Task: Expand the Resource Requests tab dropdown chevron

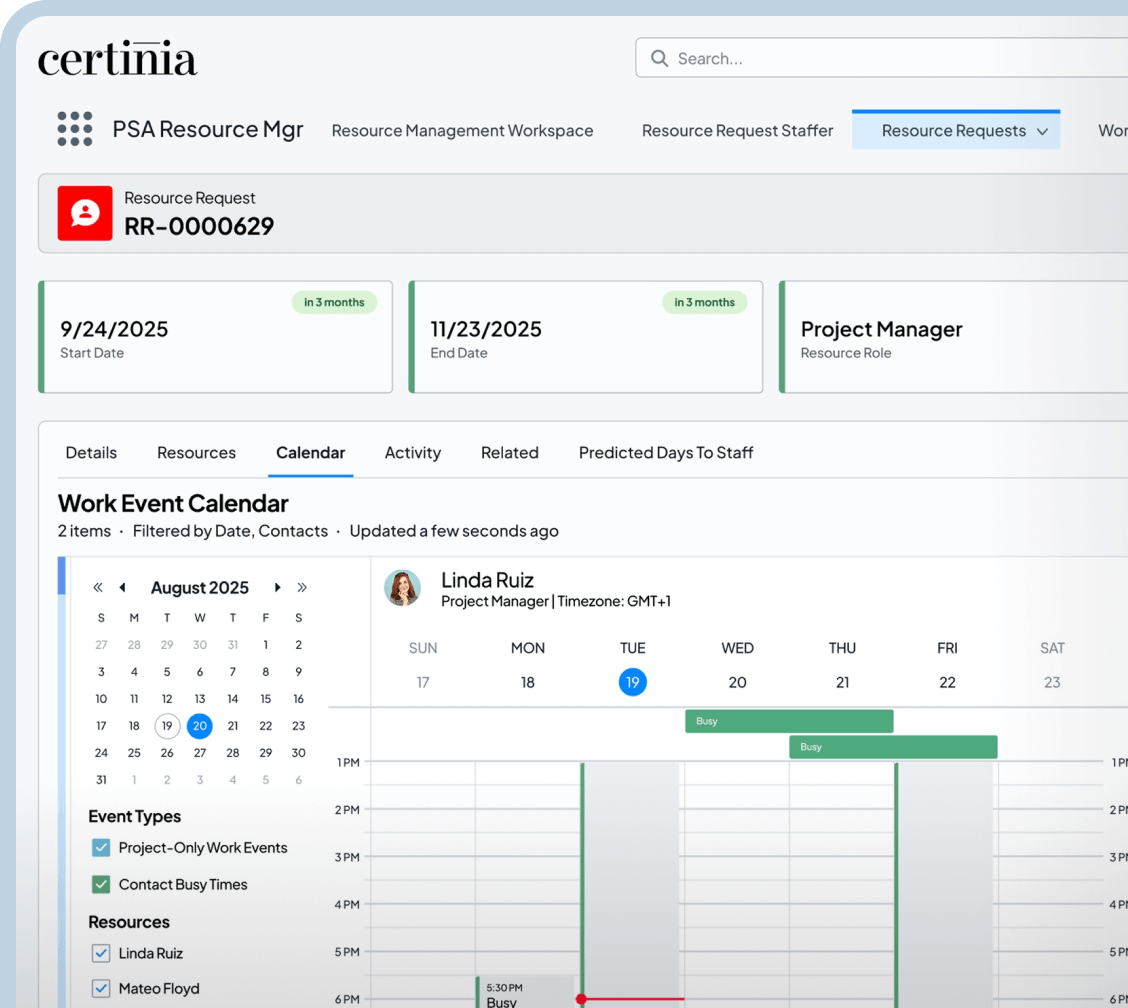Action: [1042, 131]
